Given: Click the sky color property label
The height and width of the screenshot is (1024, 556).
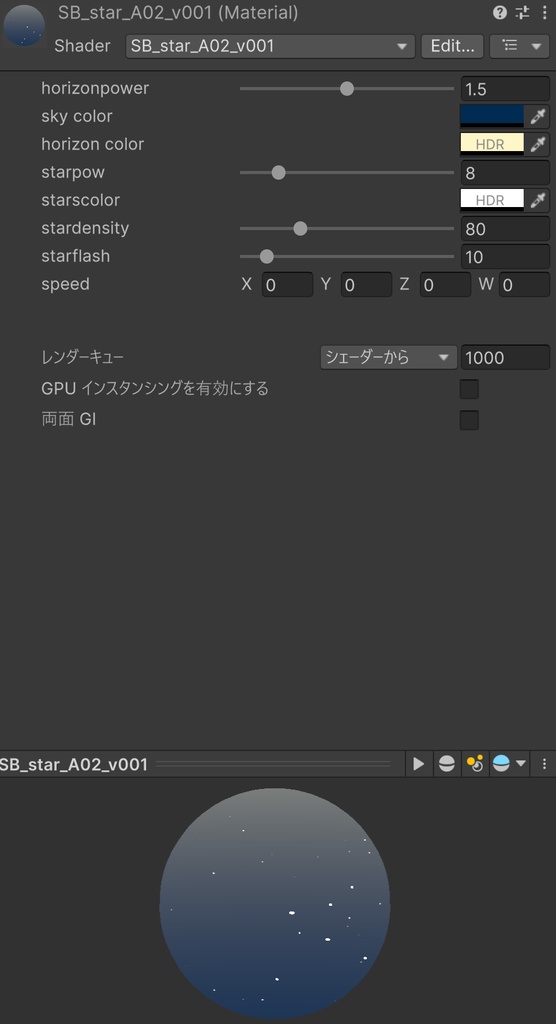Looking at the screenshot, I should click(x=76, y=116).
